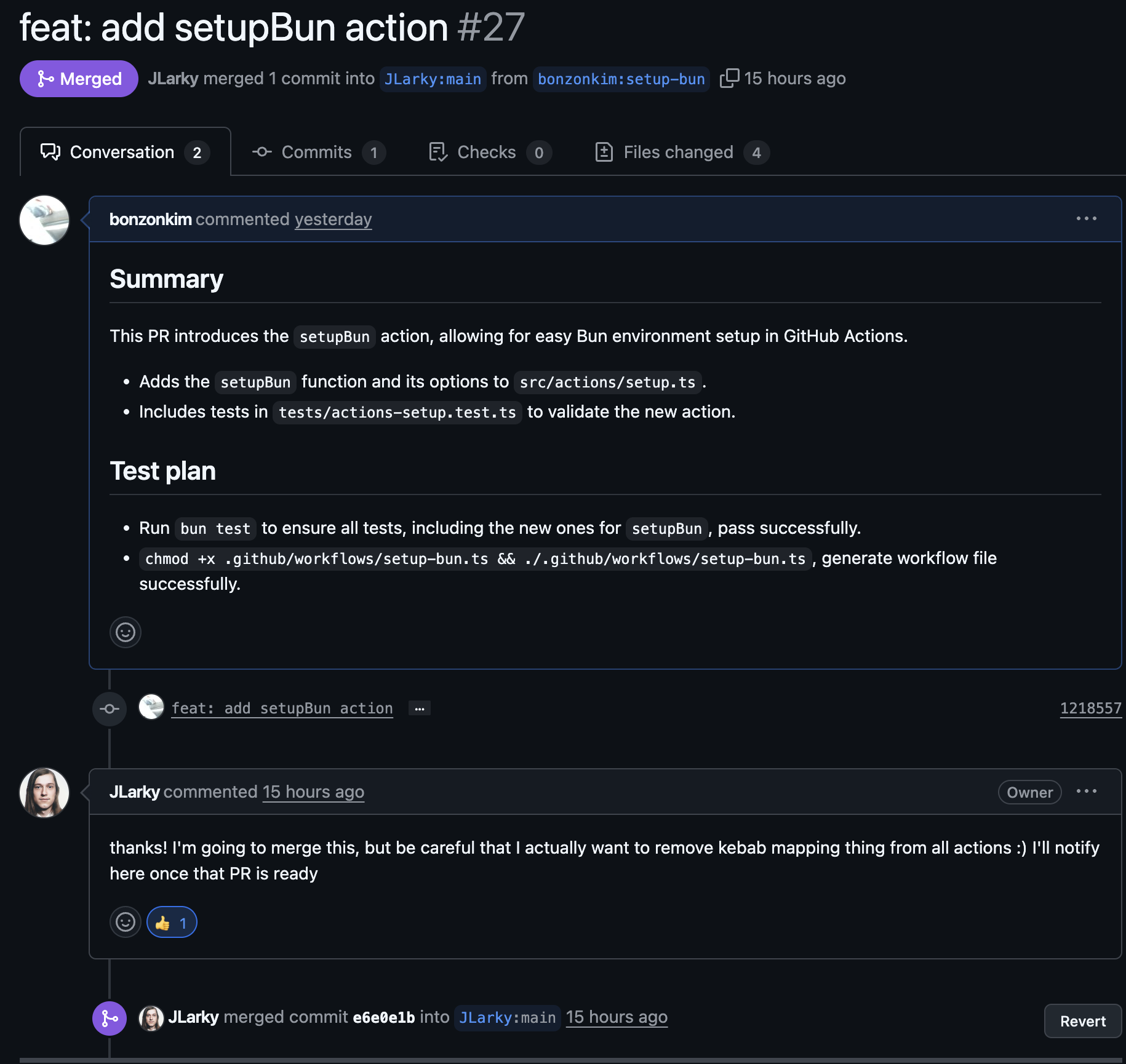Image resolution: width=1126 pixels, height=1064 pixels.
Task: Expand the commit message ellipsis
Action: tap(420, 709)
